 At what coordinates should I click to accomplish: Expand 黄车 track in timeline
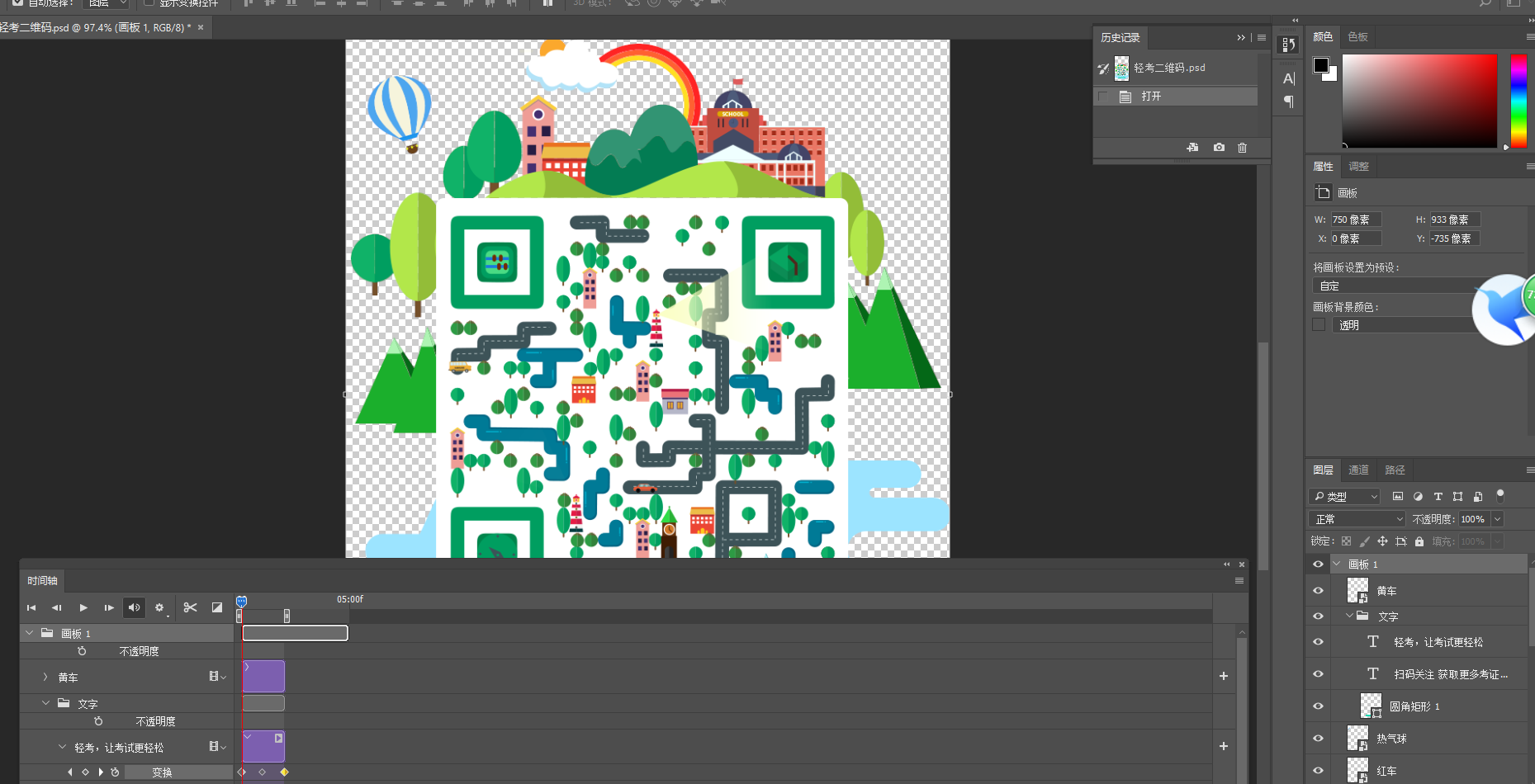pyautogui.click(x=45, y=677)
